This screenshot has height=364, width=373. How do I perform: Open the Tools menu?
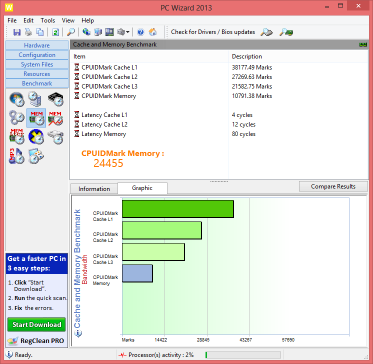[x=48, y=20]
